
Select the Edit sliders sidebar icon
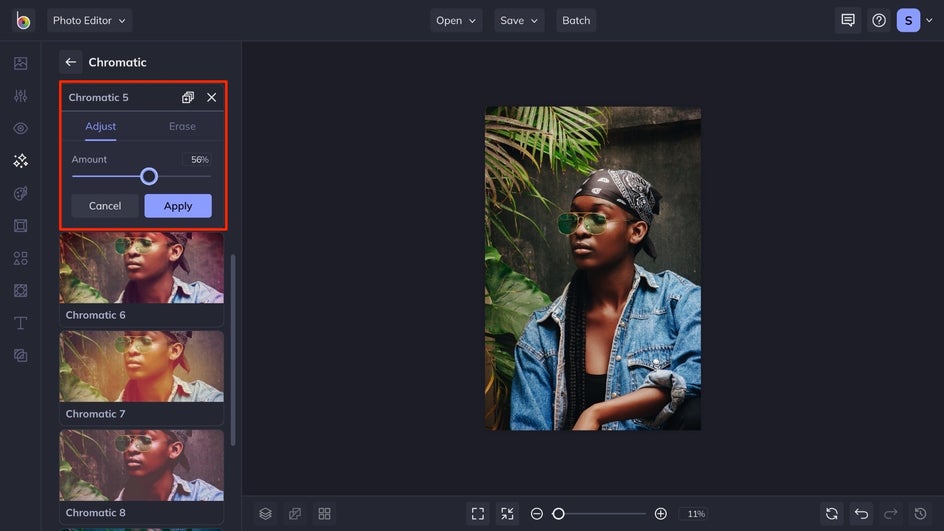20,96
